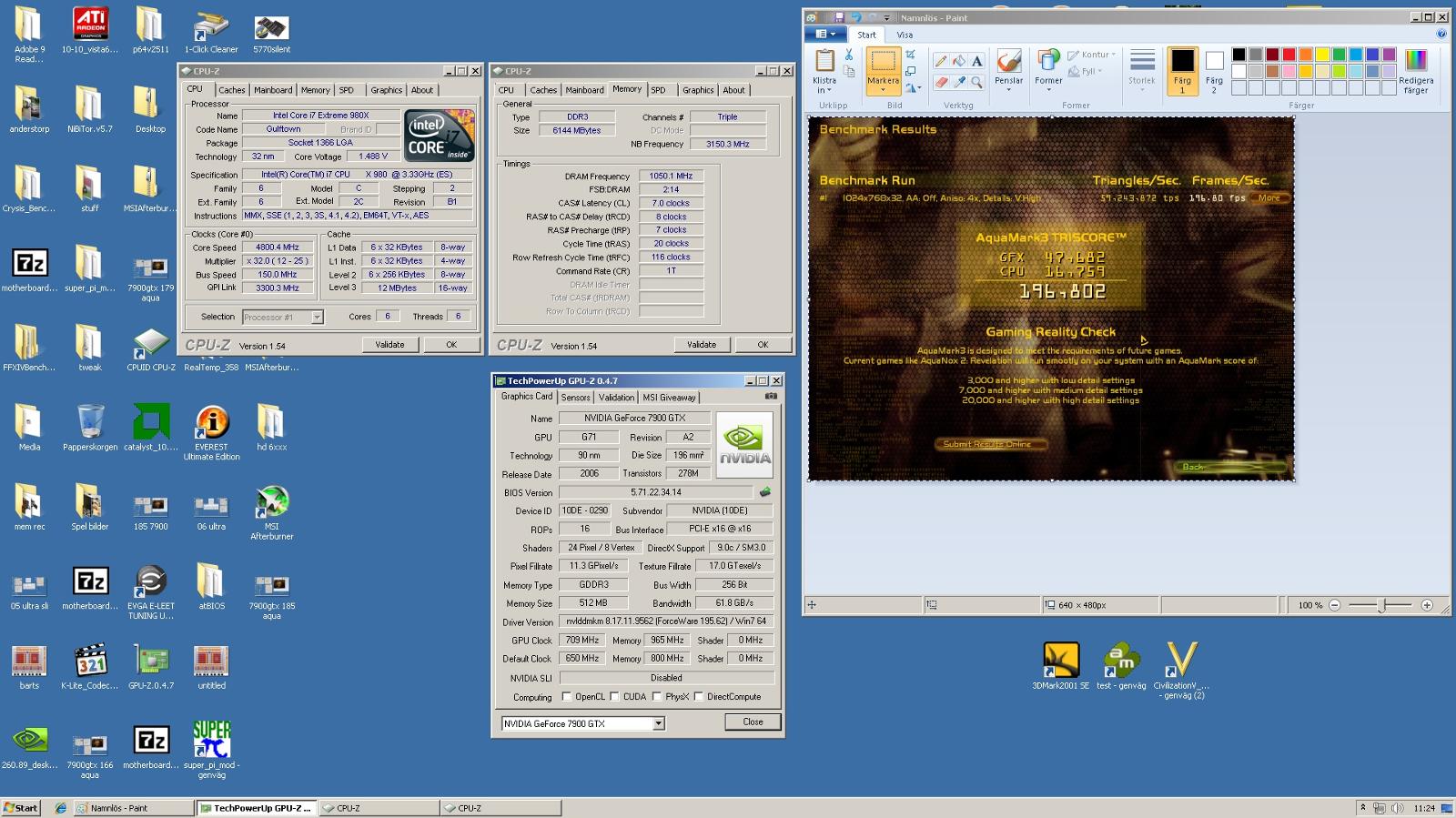Click the taskbar clock showing 11:24
Image resolution: width=1456 pixels, height=818 pixels.
[x=1424, y=808]
